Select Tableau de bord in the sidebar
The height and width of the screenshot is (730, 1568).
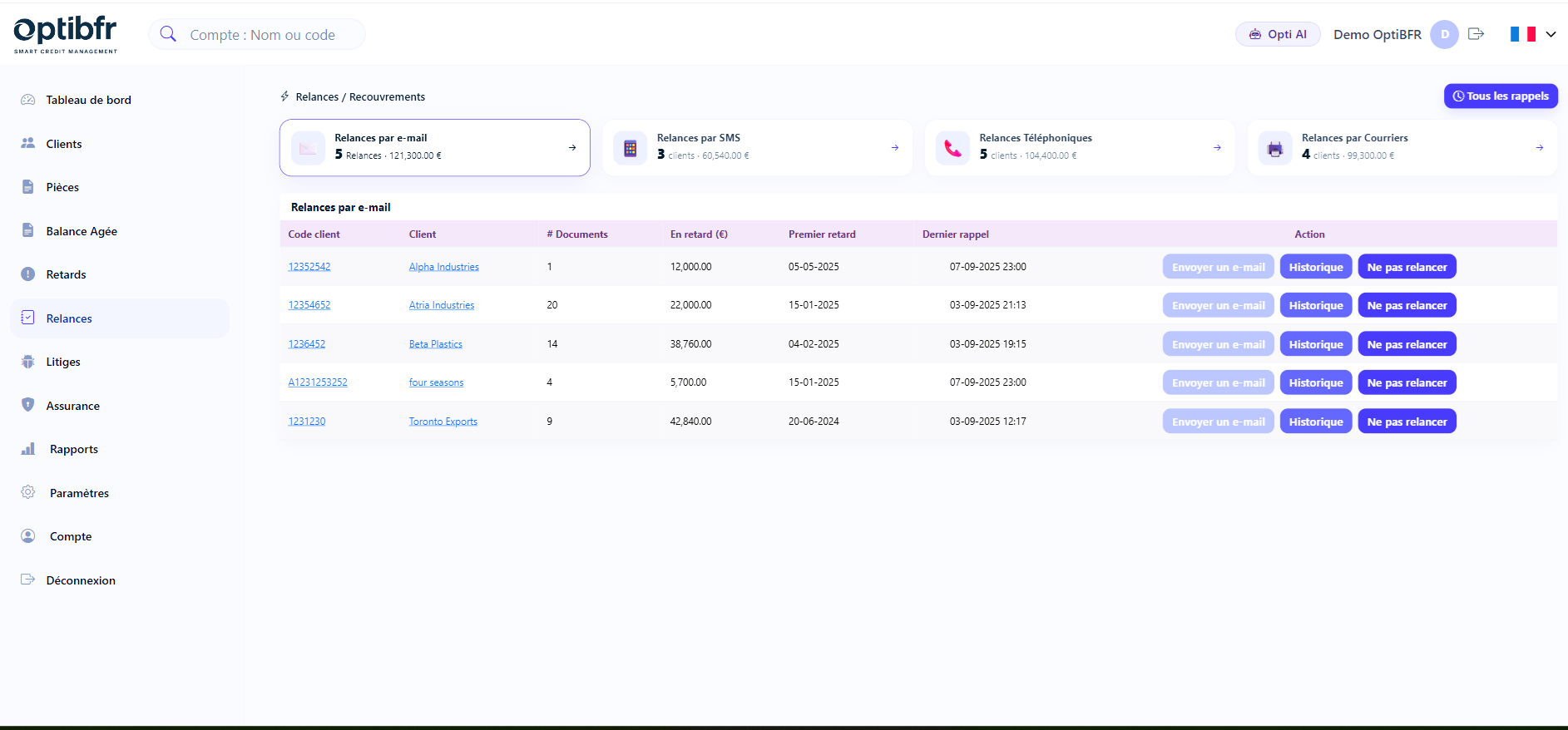tap(88, 100)
